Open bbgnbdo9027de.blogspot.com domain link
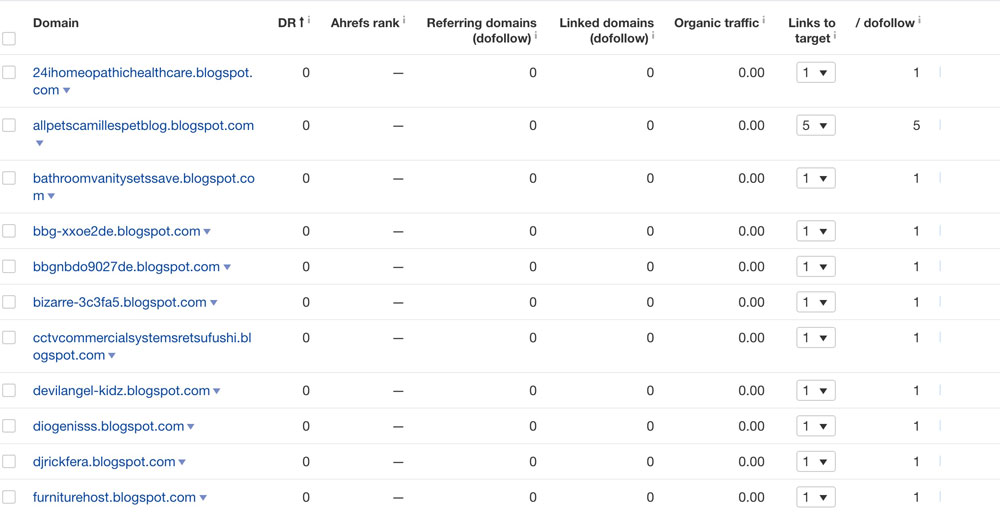The height and width of the screenshot is (514, 1000). (126, 267)
